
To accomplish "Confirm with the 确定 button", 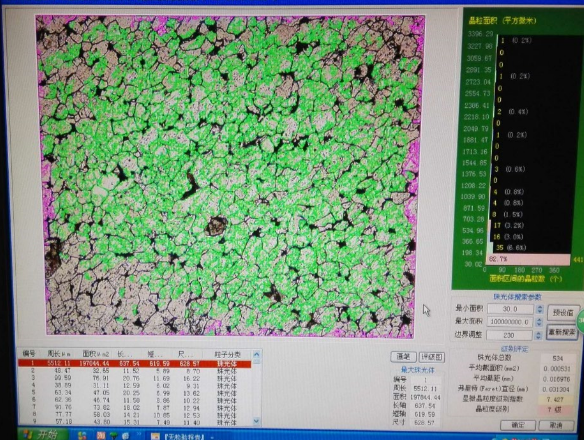I will pyautogui.click(x=518, y=425).
